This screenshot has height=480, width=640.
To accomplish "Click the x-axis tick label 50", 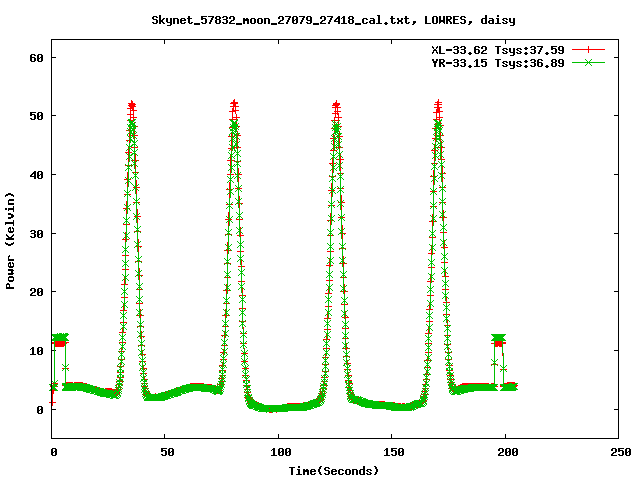I will [x=166, y=452].
